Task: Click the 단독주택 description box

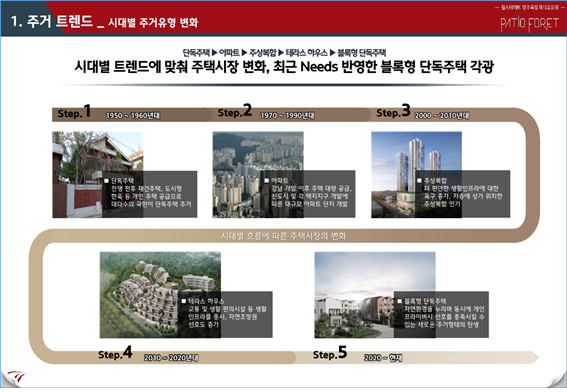Action: pyautogui.click(x=150, y=194)
